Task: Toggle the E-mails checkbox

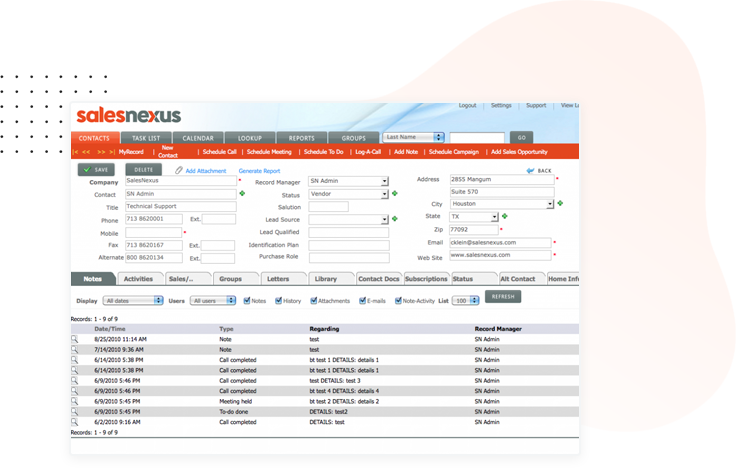Action: [362, 301]
